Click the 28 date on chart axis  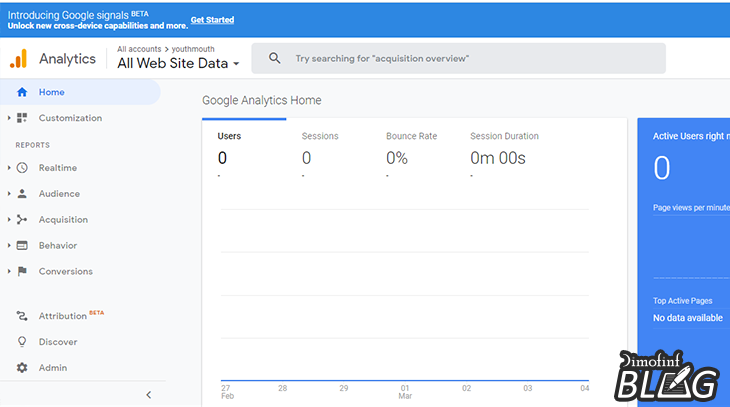pyautogui.click(x=283, y=388)
